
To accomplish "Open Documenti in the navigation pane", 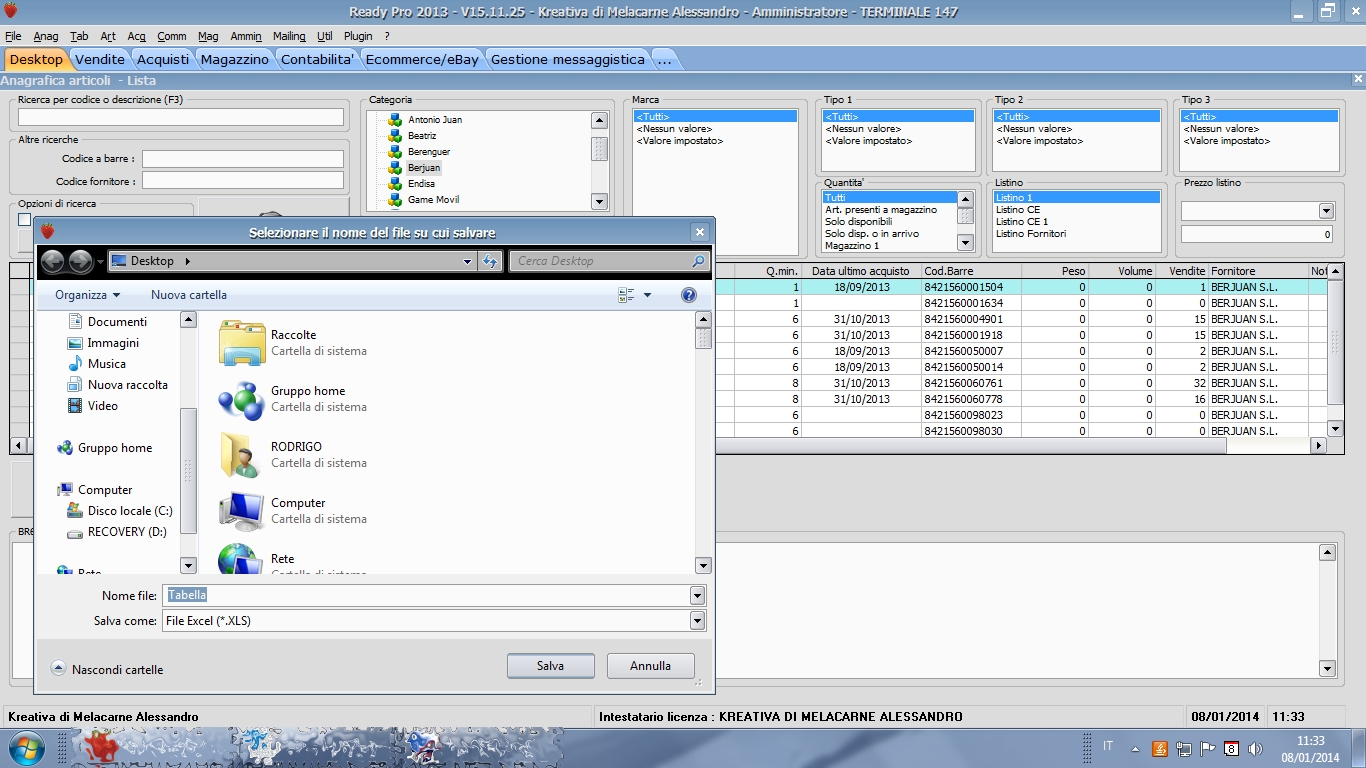I will (117, 322).
